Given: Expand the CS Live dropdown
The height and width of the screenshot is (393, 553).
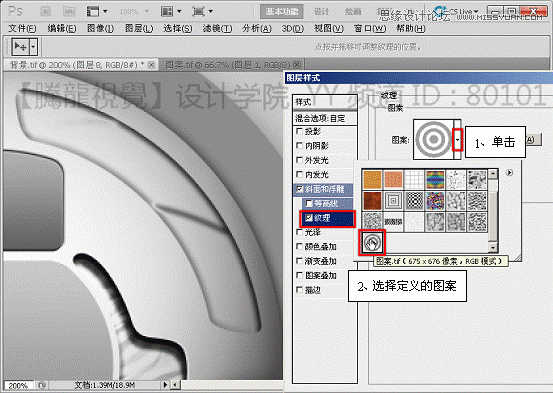Looking at the screenshot, I should click(x=476, y=12).
